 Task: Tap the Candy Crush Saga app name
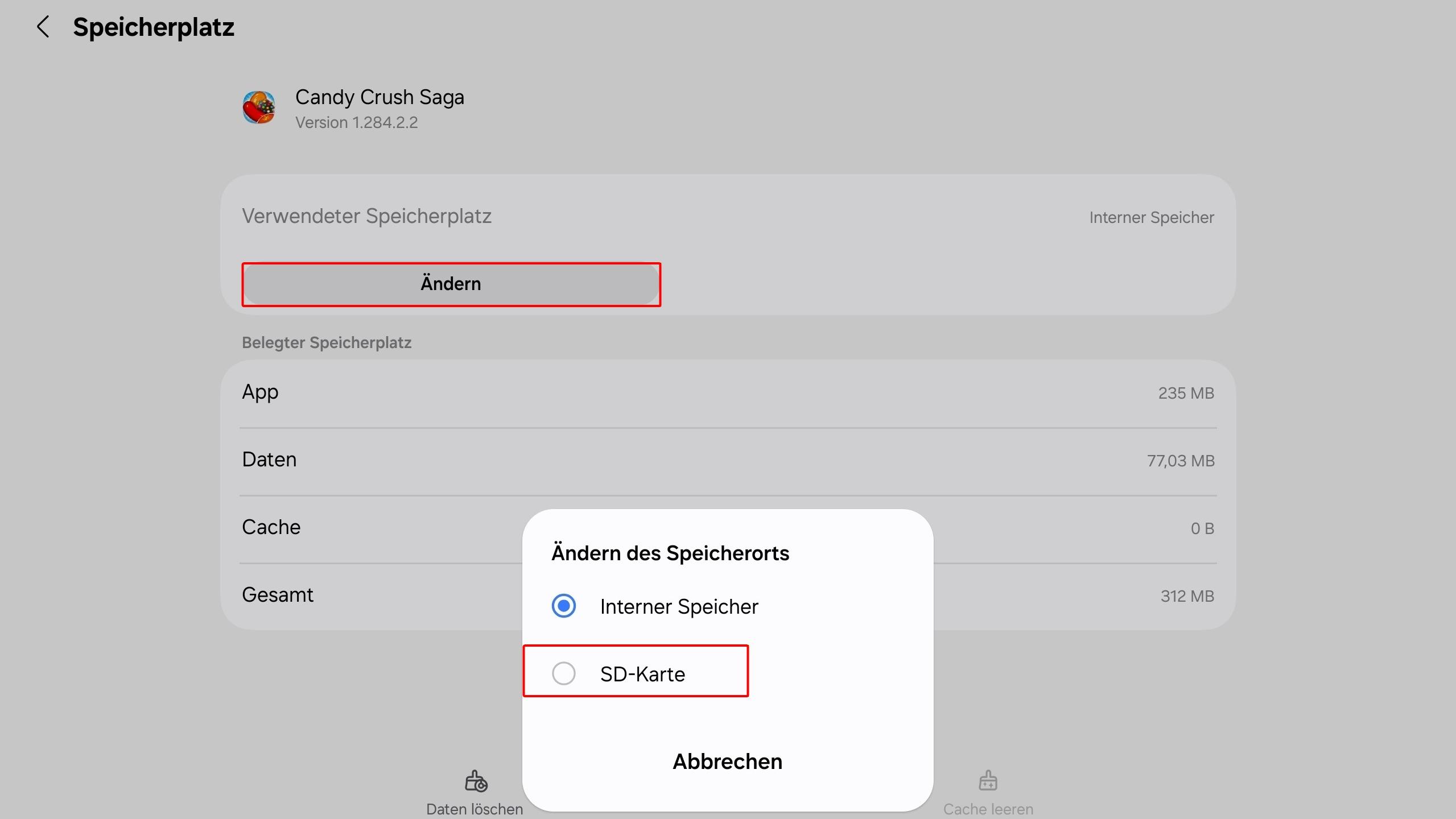(x=380, y=97)
